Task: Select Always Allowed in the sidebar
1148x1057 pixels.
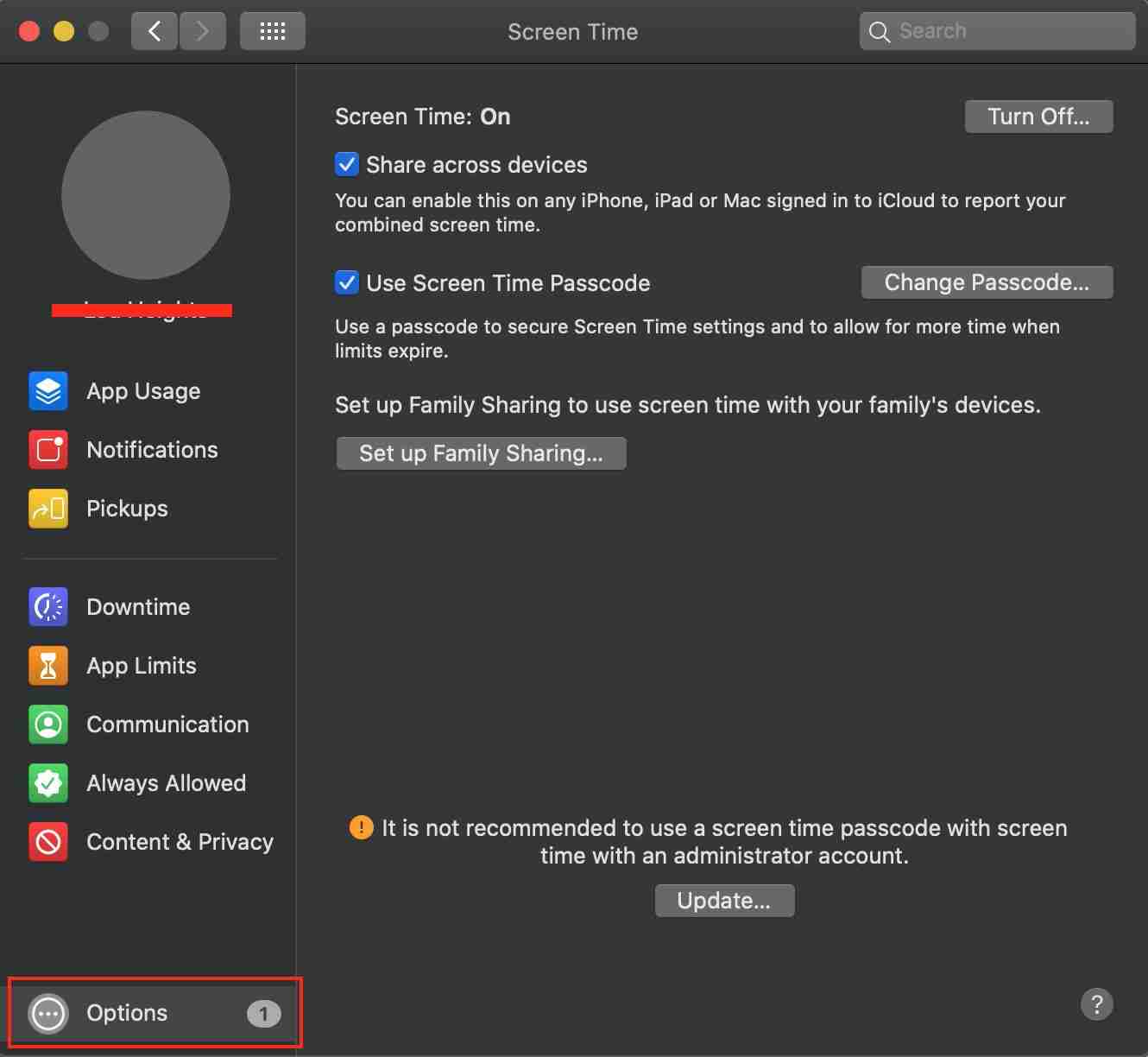Action: [x=166, y=783]
